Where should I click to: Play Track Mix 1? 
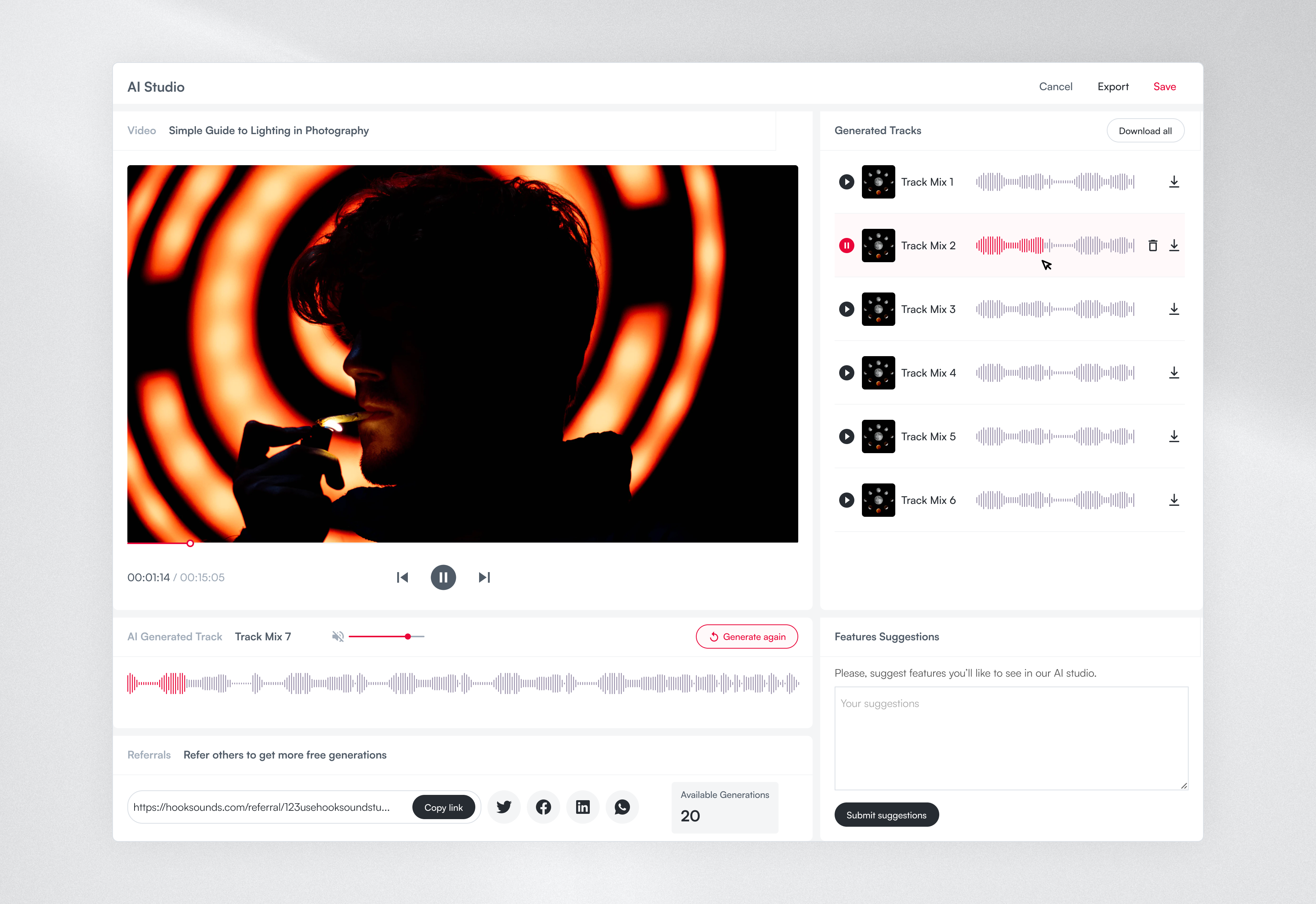[x=846, y=182]
